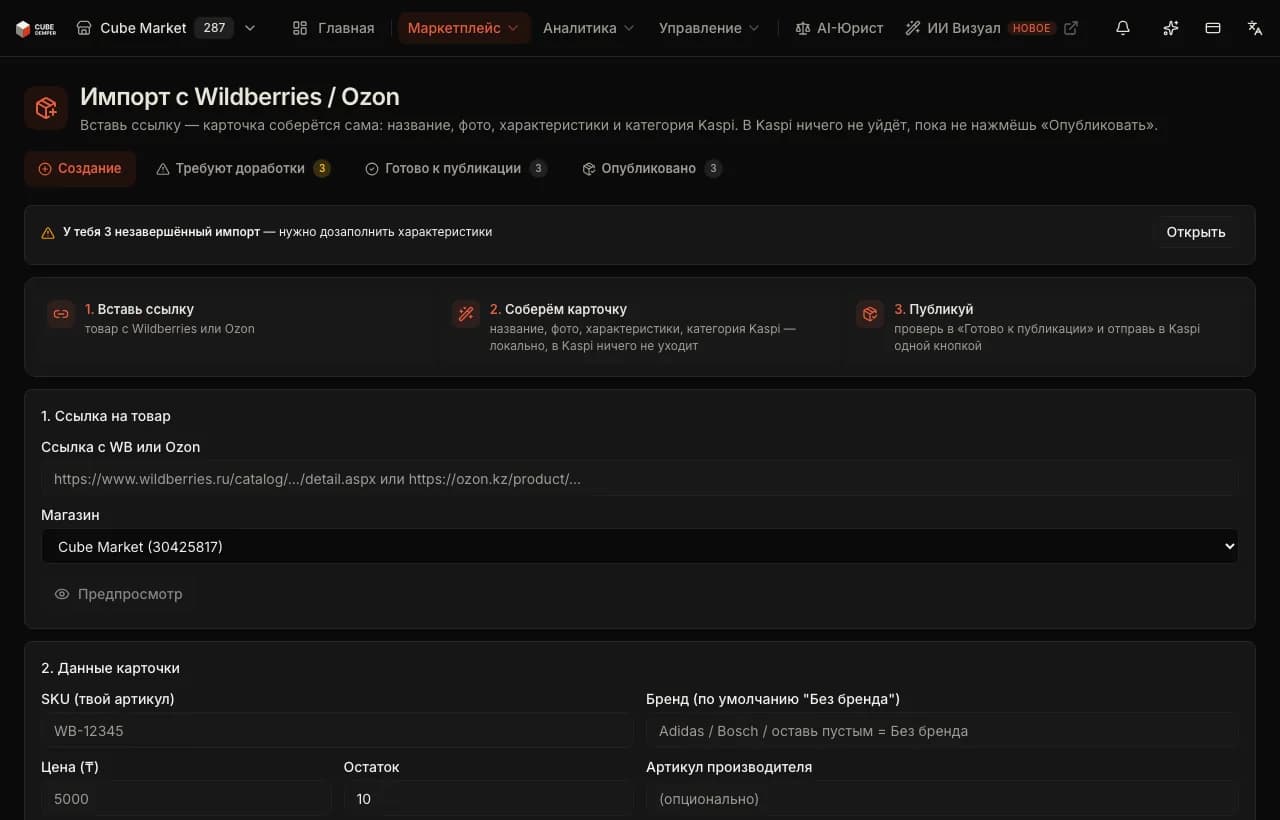Switch to the Опубликовано tab

click(651, 169)
